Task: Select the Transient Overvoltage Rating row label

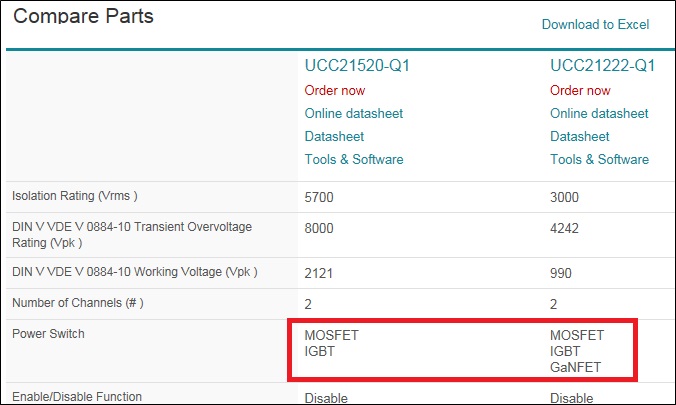Action: tap(132, 235)
